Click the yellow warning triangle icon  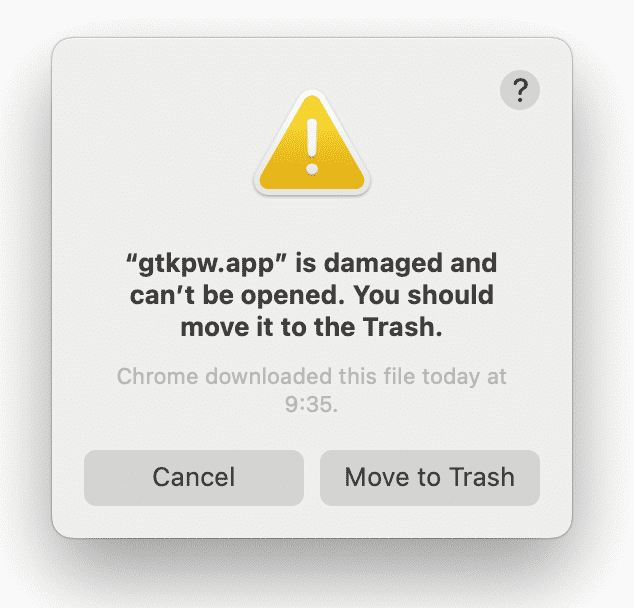click(x=312, y=142)
